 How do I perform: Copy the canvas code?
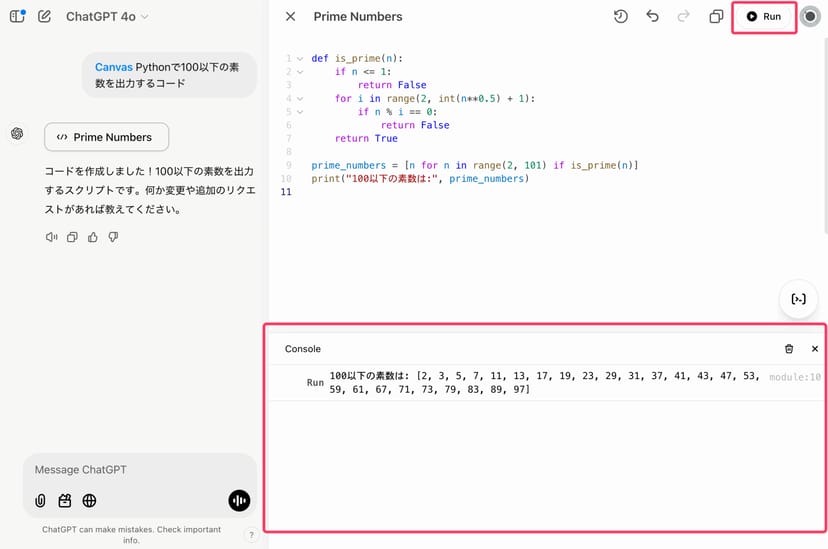pos(716,17)
